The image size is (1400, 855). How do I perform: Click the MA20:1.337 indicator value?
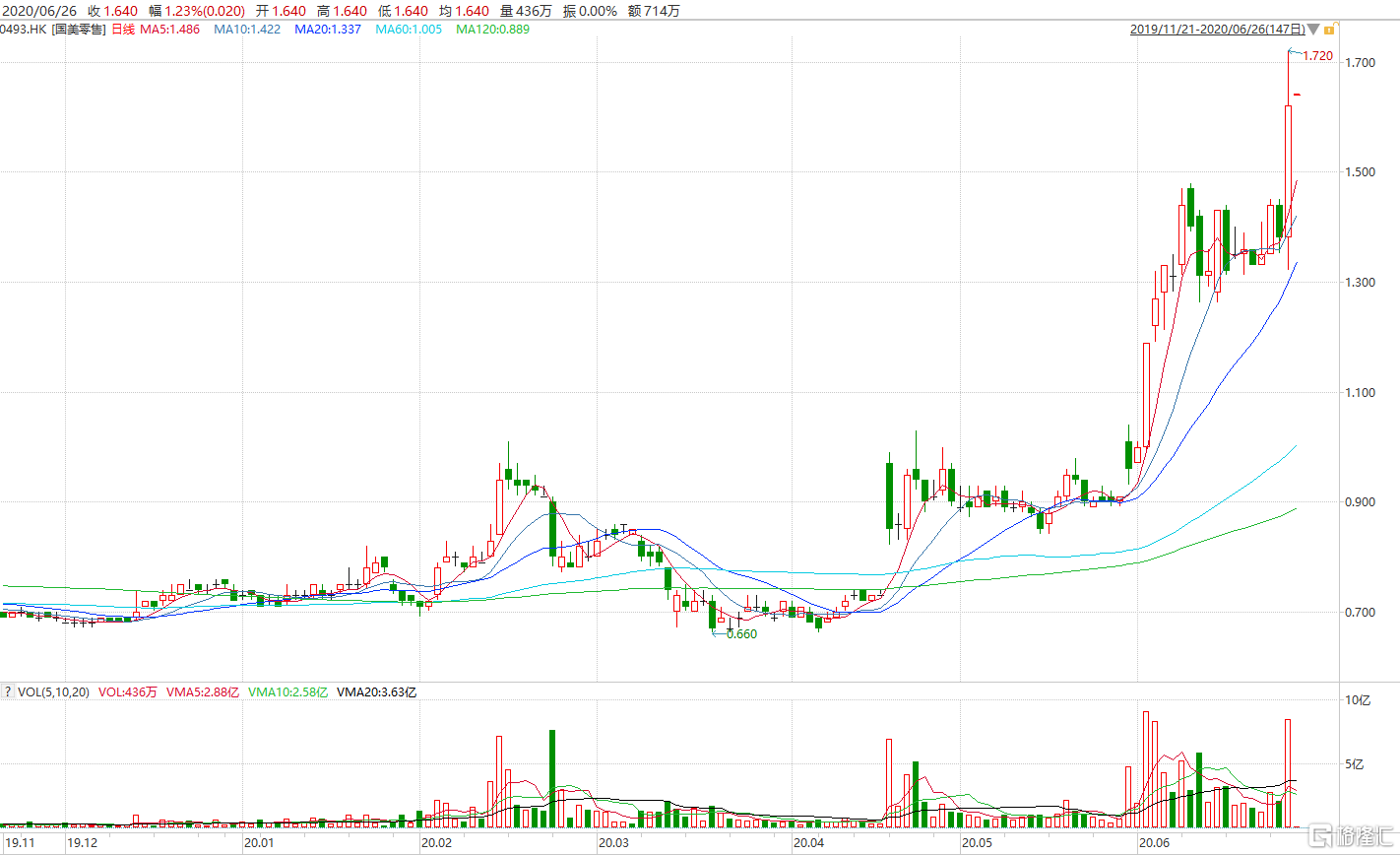point(327,30)
